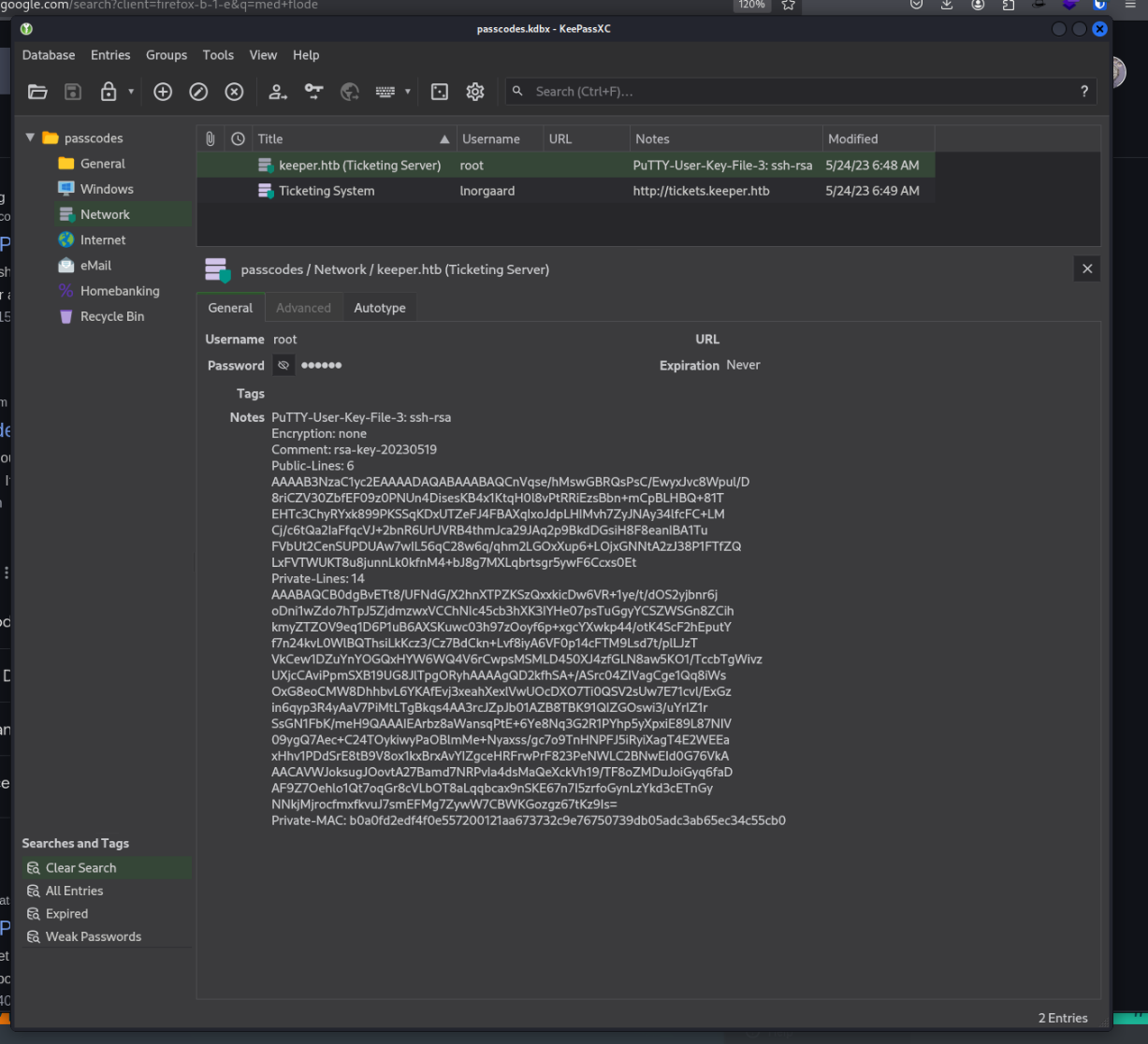The image size is (1148, 1044).
Task: Select the Homebanking group in sidebar
Action: [120, 291]
